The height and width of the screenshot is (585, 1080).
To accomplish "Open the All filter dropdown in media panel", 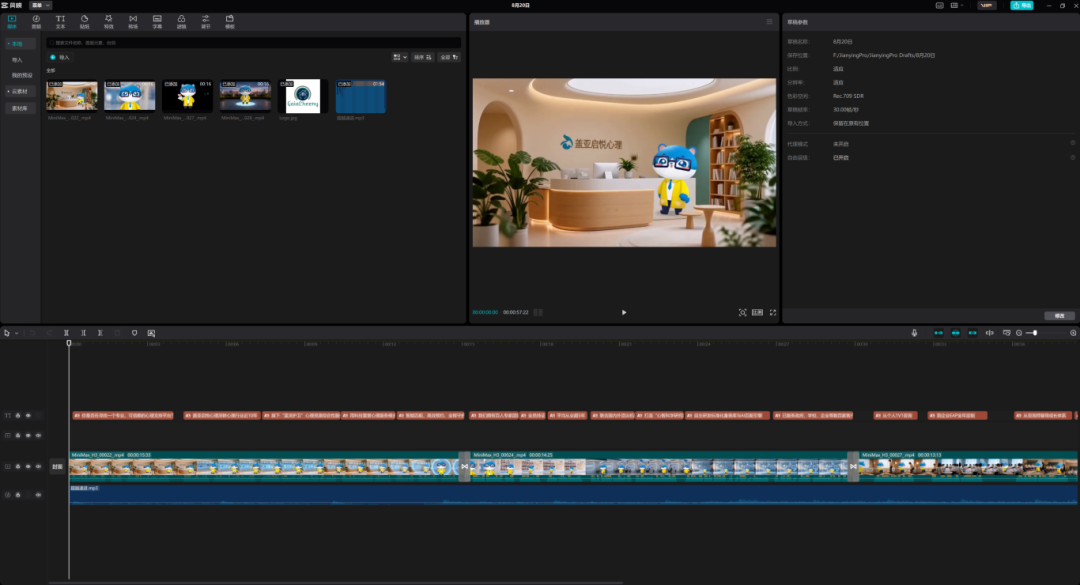I will [449, 57].
